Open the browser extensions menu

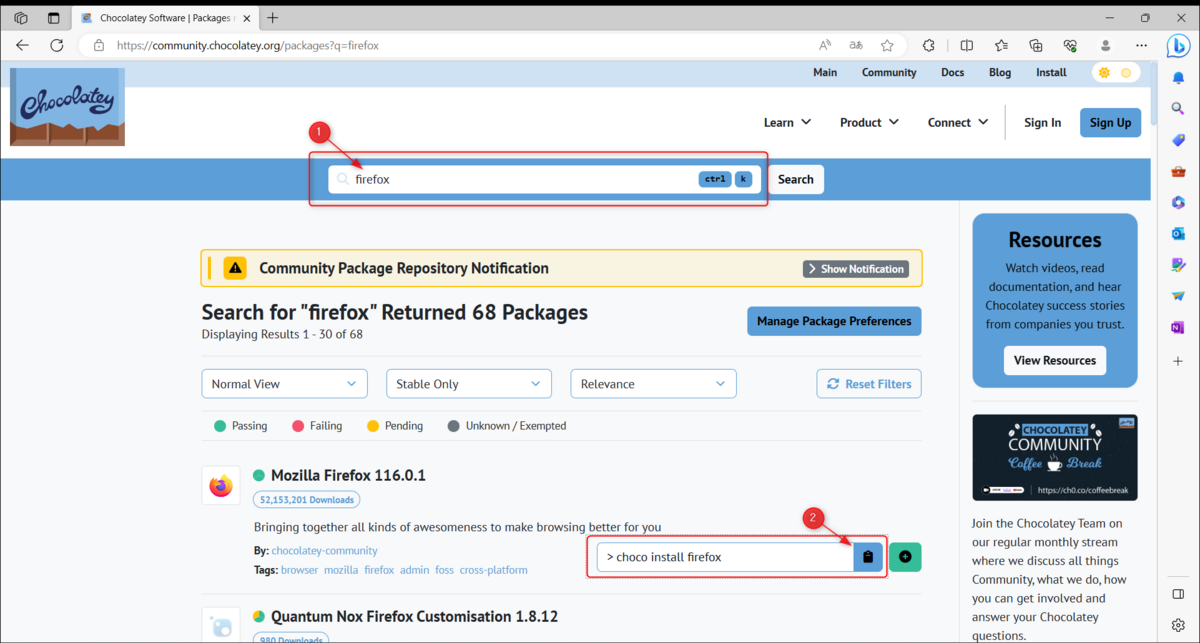(x=929, y=45)
